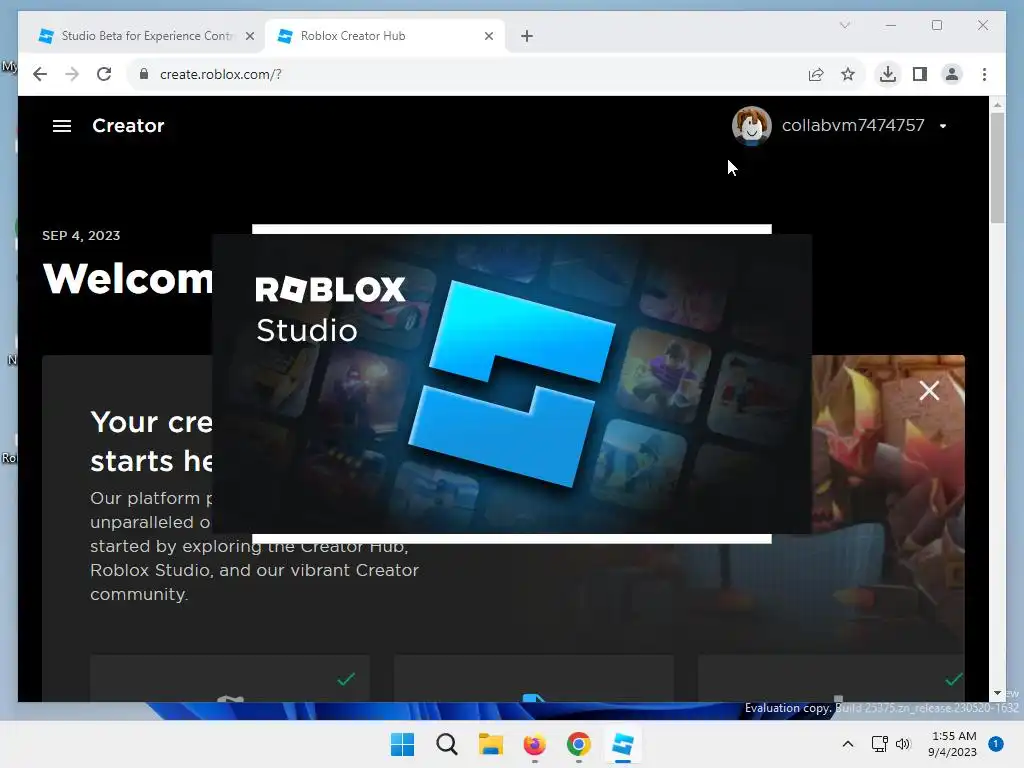Dismiss the welcome banner with the X

click(x=929, y=391)
